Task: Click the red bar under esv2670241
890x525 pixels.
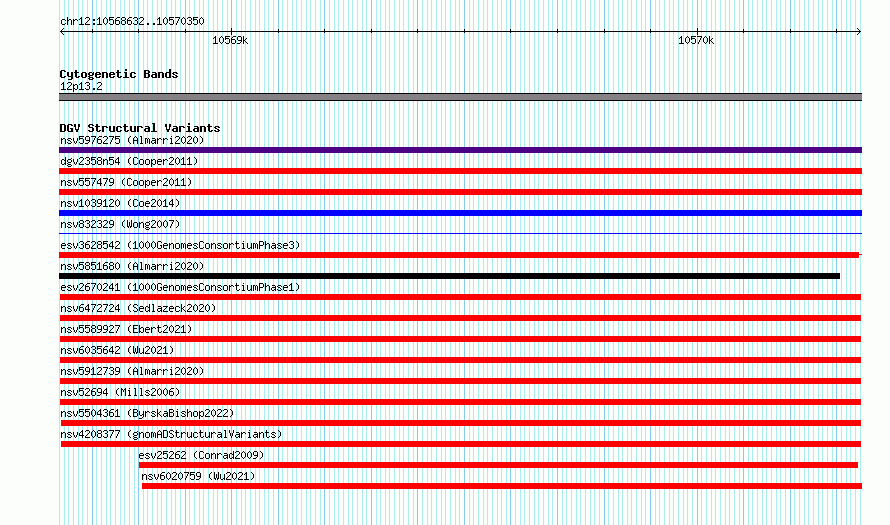Action: (x=460, y=297)
